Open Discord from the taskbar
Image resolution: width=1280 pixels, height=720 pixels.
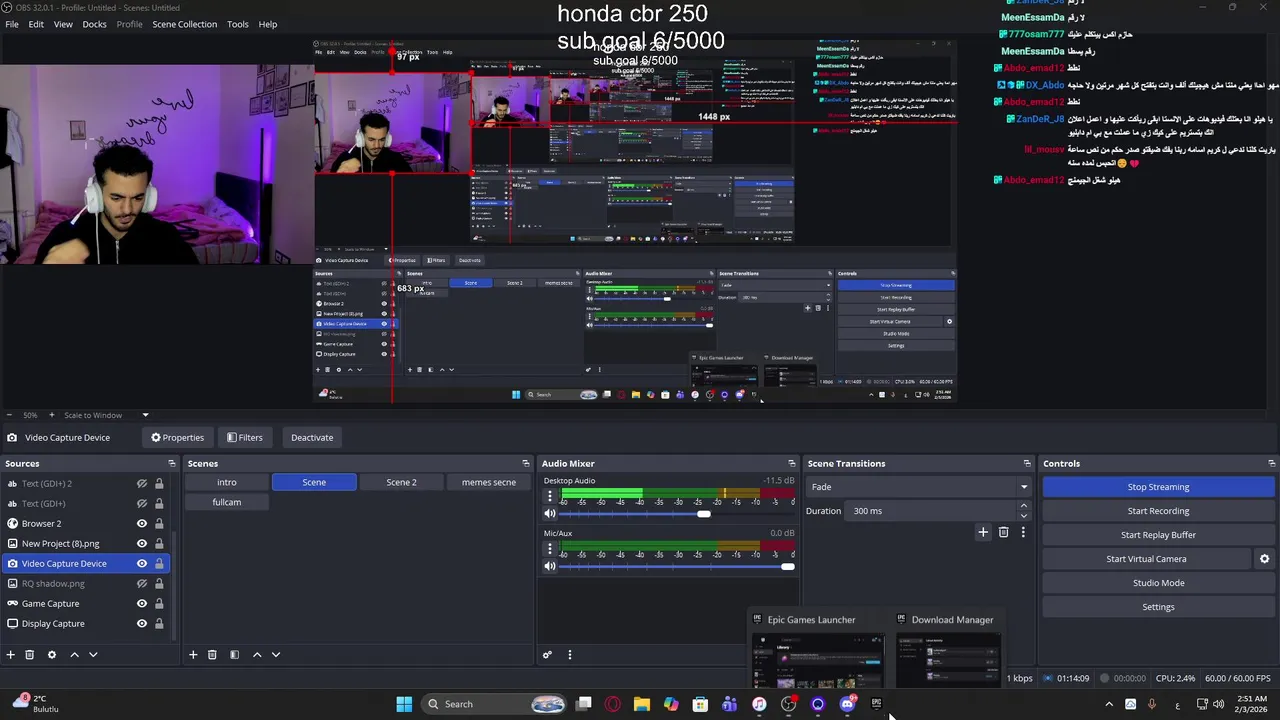[x=847, y=704]
